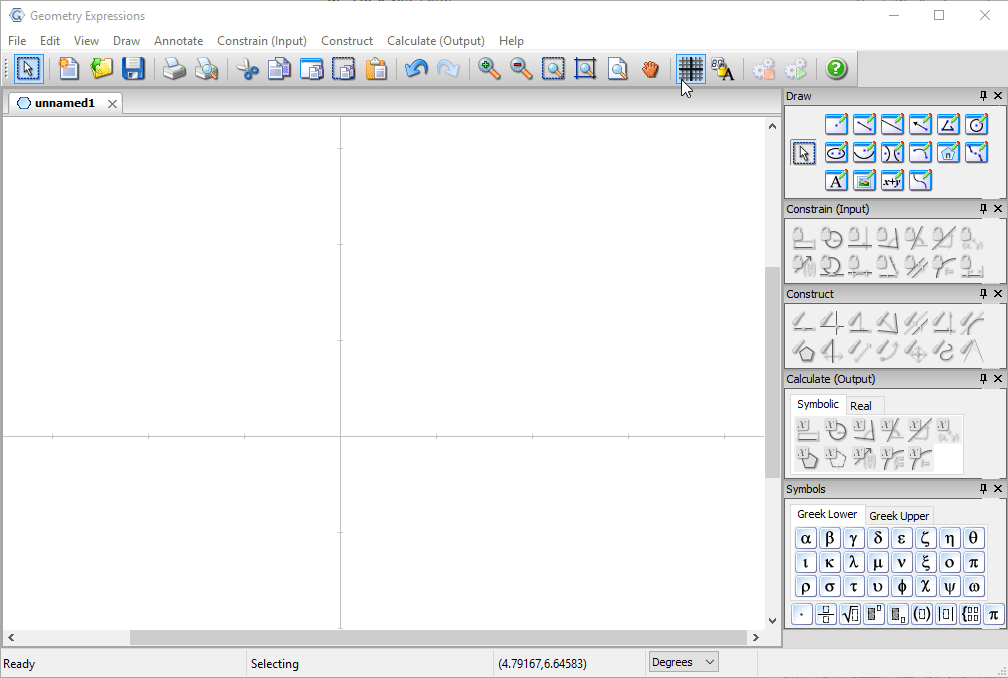The width and height of the screenshot is (1008, 678).
Task: Select the Draw Hyperbola tool
Action: (892, 153)
